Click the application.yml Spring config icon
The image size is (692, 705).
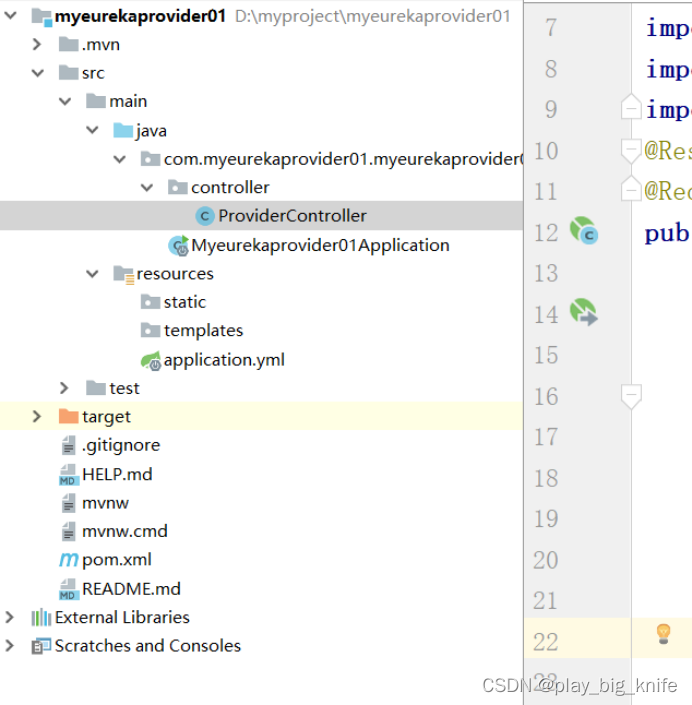(x=151, y=361)
